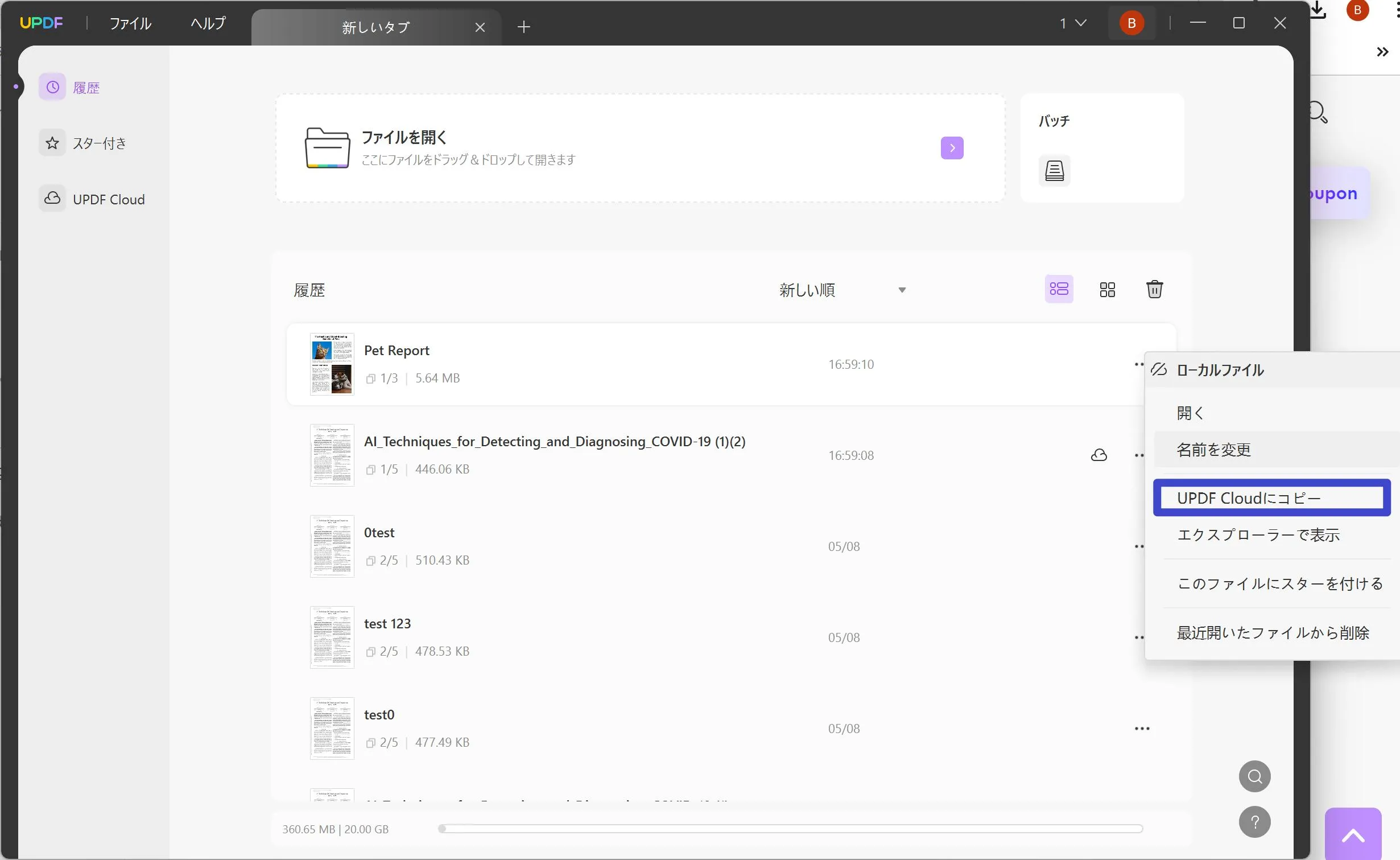The image size is (1400, 860).
Task: Click the 446.06 KB size text
Action: [x=442, y=469]
